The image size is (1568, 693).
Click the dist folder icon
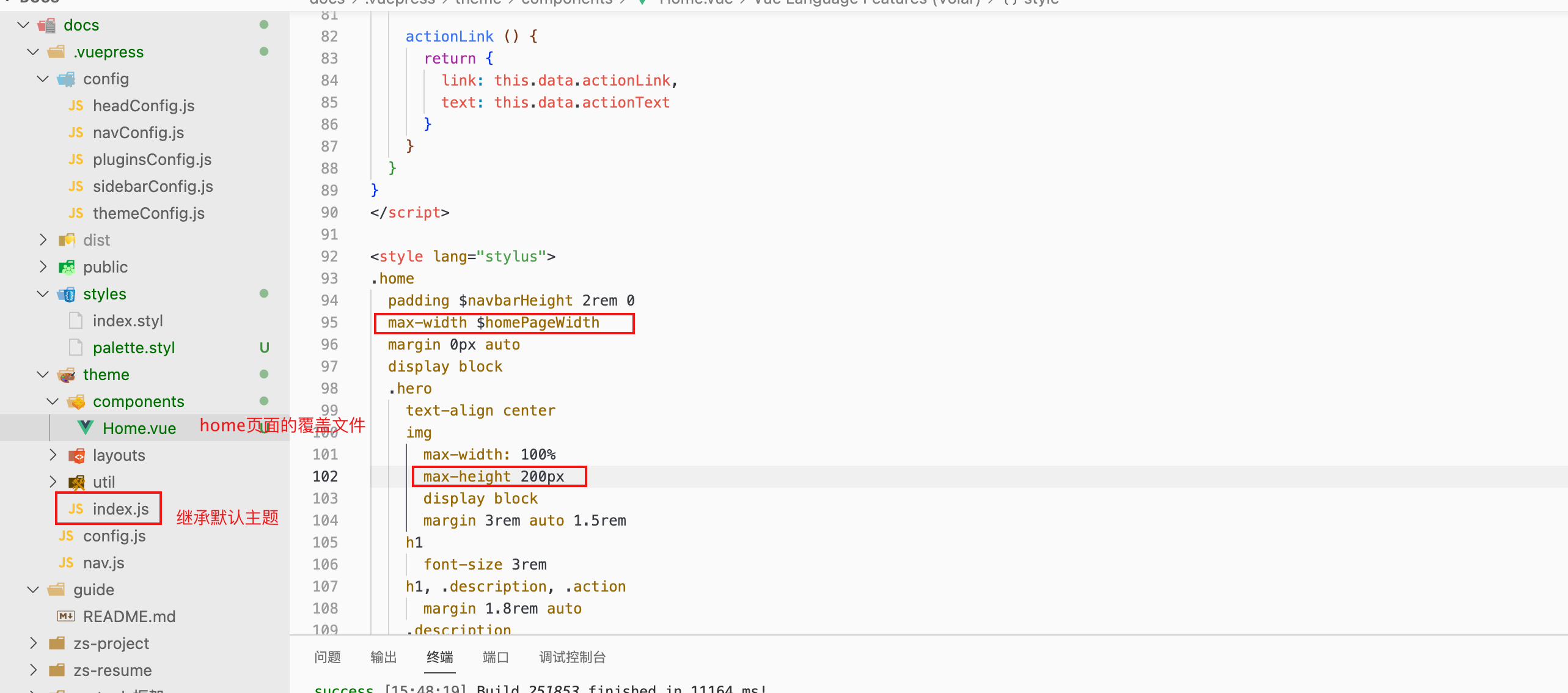[66, 240]
